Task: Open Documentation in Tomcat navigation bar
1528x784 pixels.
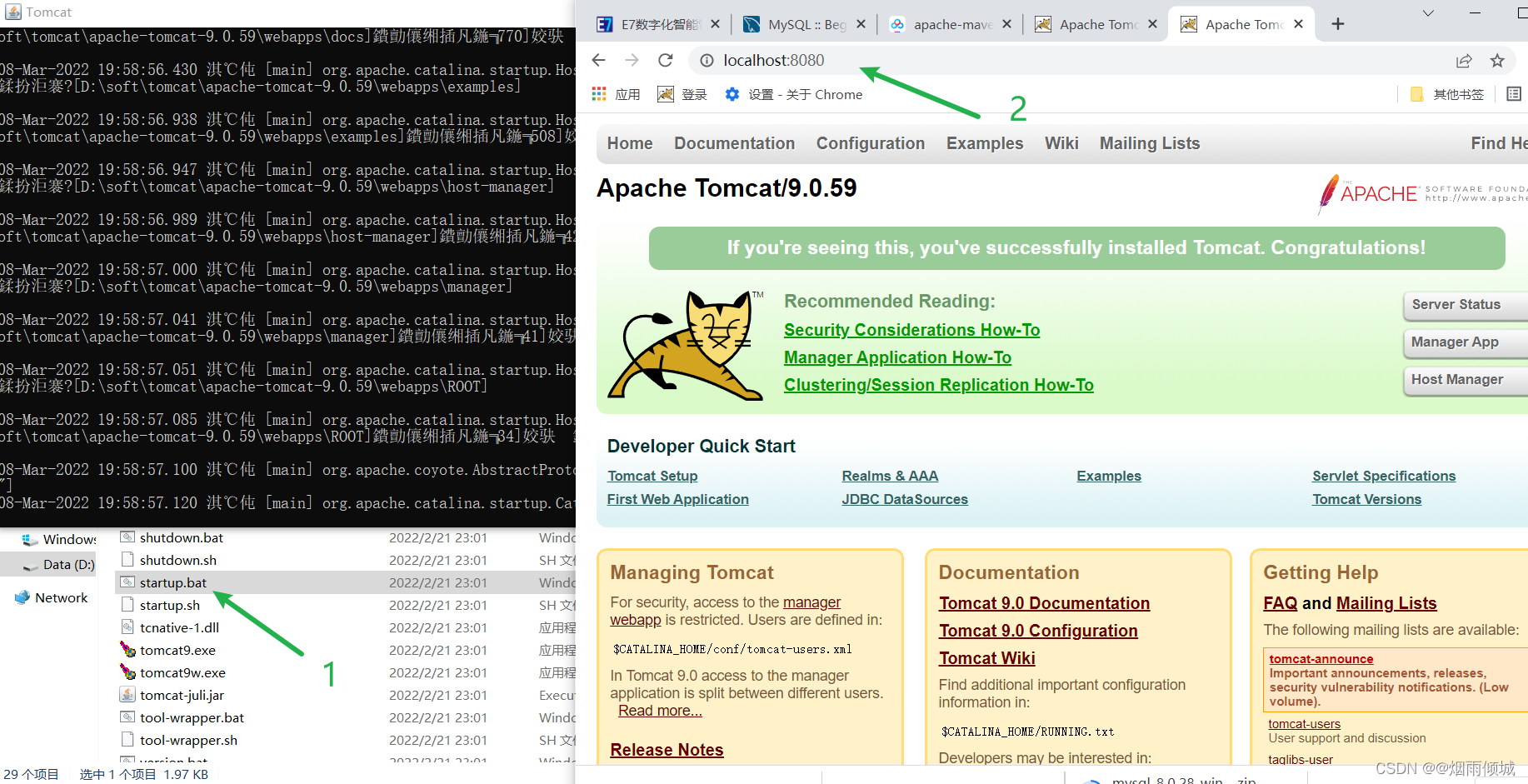Action: click(x=735, y=143)
